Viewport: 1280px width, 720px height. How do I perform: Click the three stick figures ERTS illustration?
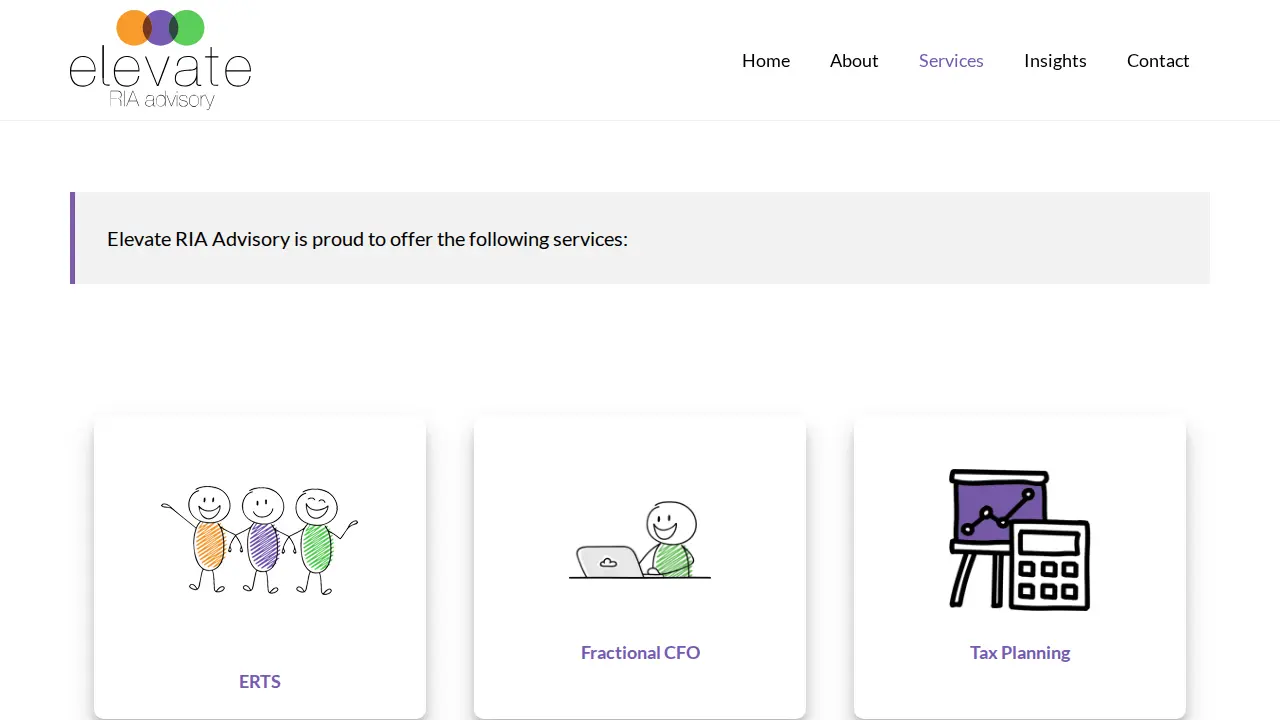(x=260, y=540)
